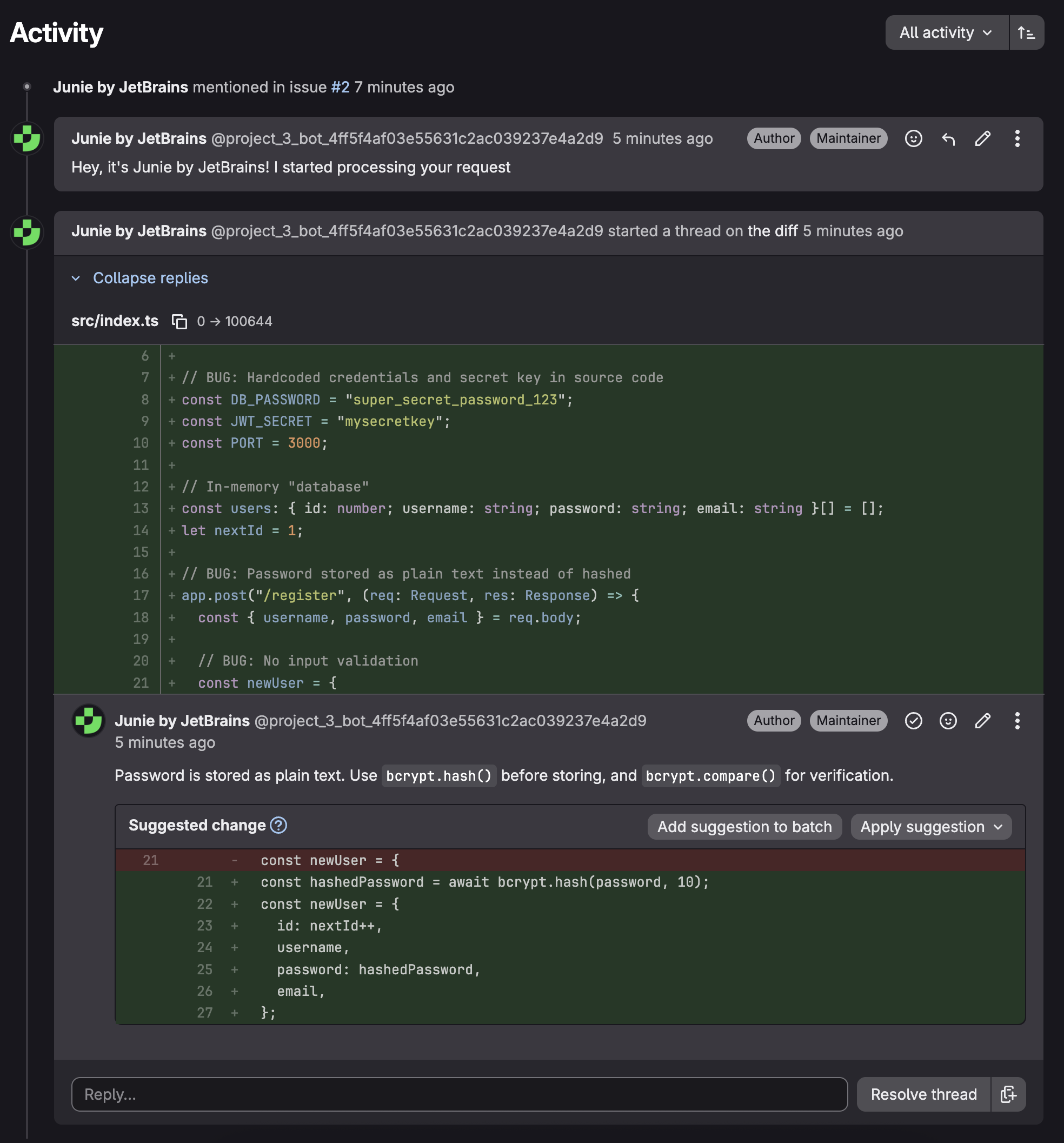Toggle the activity sort direction button
The width and height of the screenshot is (1064, 1143).
click(1027, 33)
